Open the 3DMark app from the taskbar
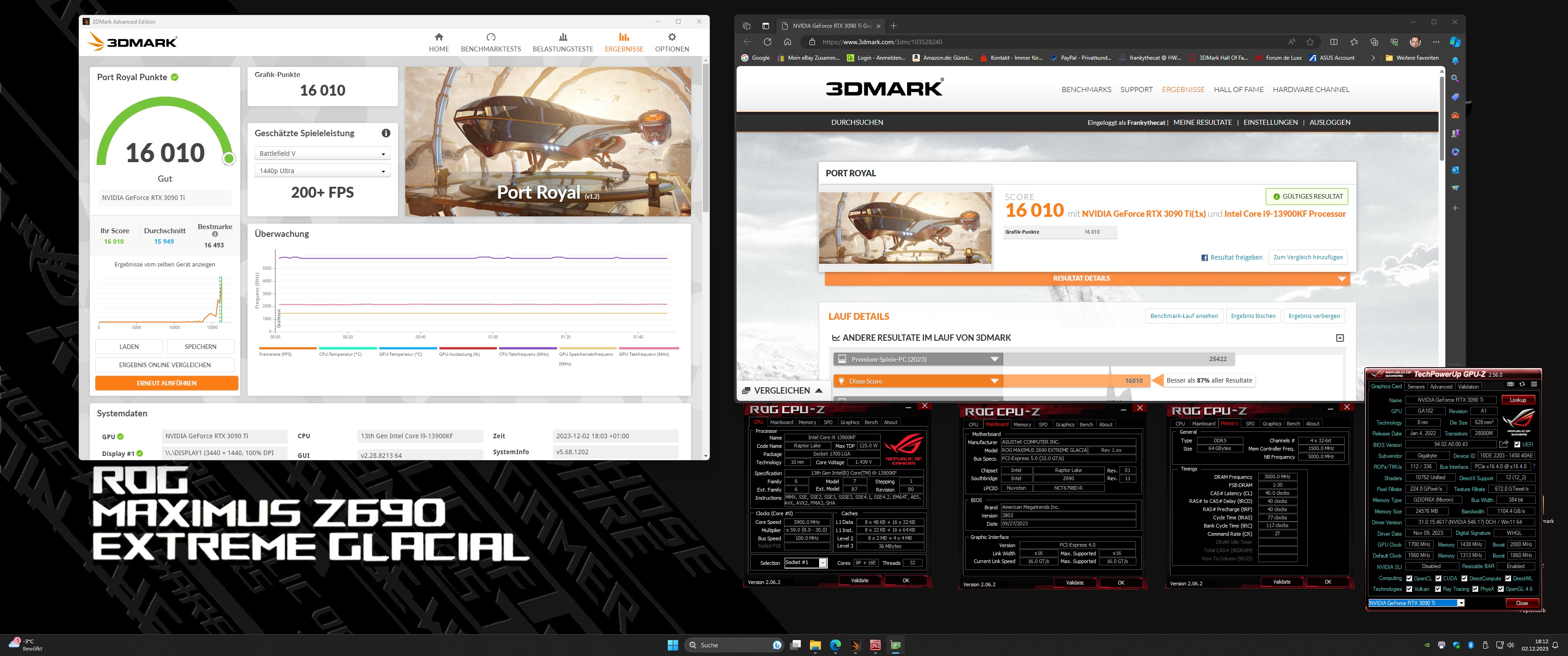The image size is (1568, 656). (x=855, y=645)
